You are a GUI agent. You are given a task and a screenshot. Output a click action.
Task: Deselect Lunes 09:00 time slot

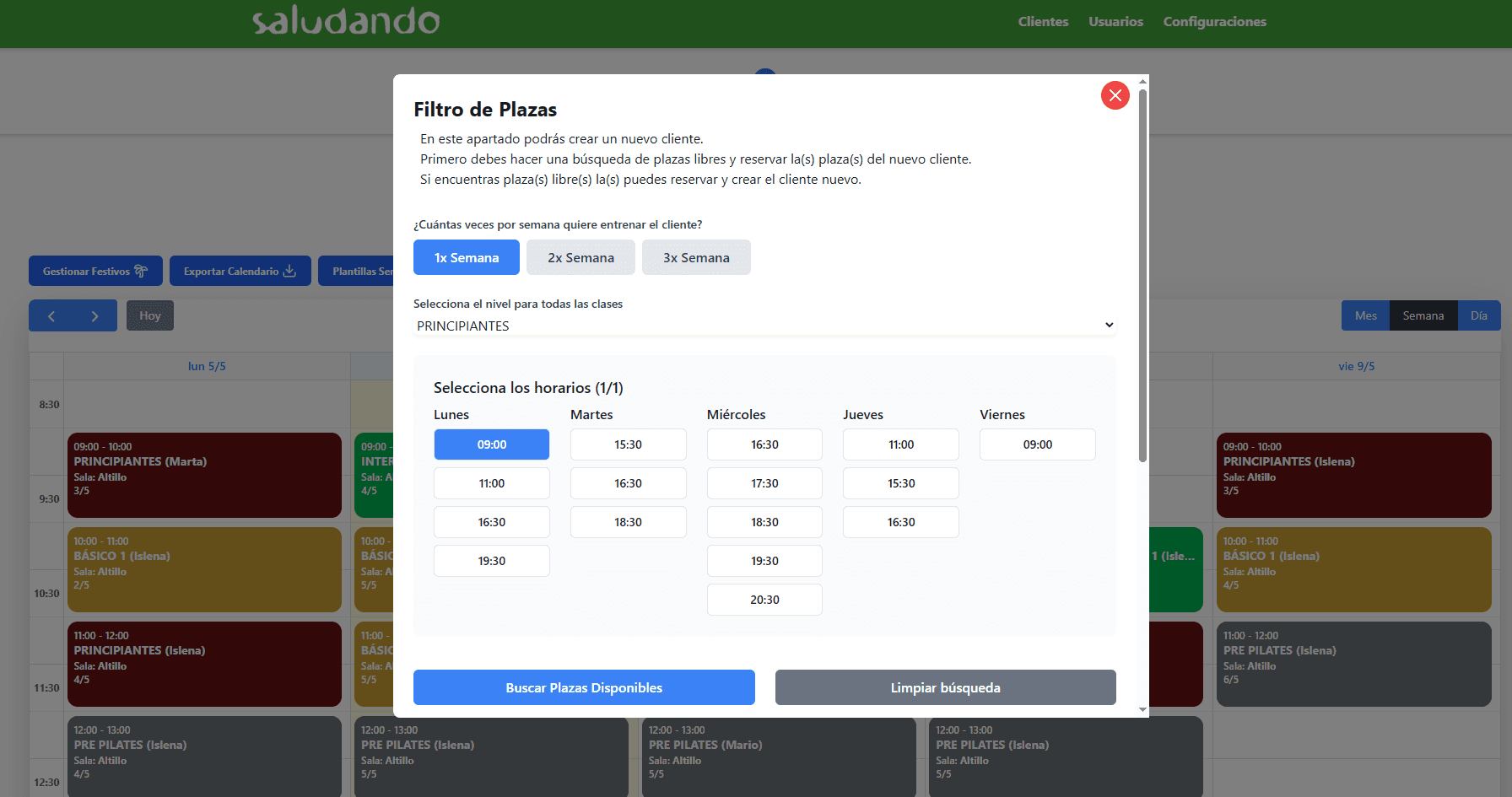(491, 444)
